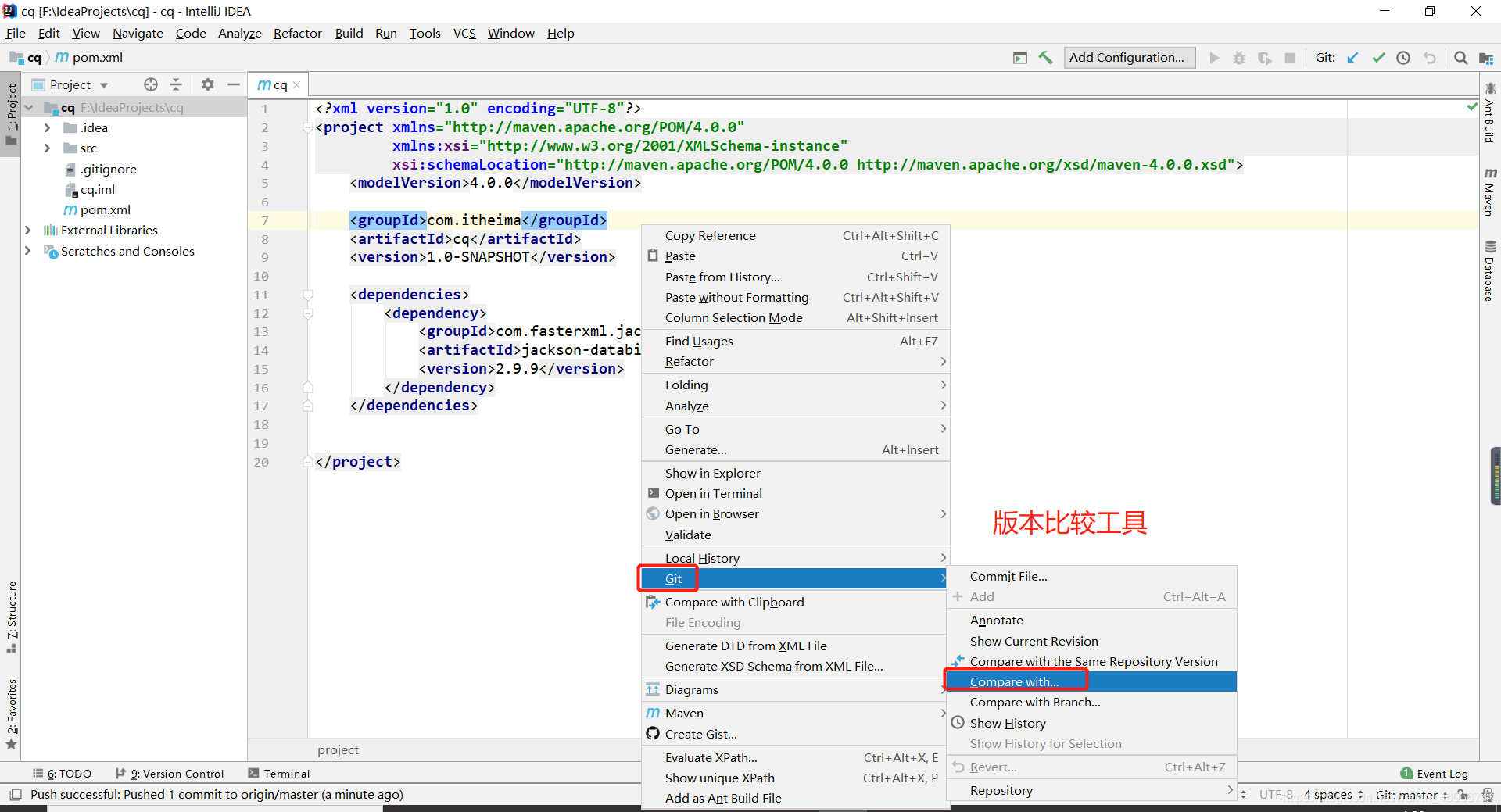Click Git Update Project arrow icon
Viewport: 1501px width, 812px height.
(x=1353, y=58)
